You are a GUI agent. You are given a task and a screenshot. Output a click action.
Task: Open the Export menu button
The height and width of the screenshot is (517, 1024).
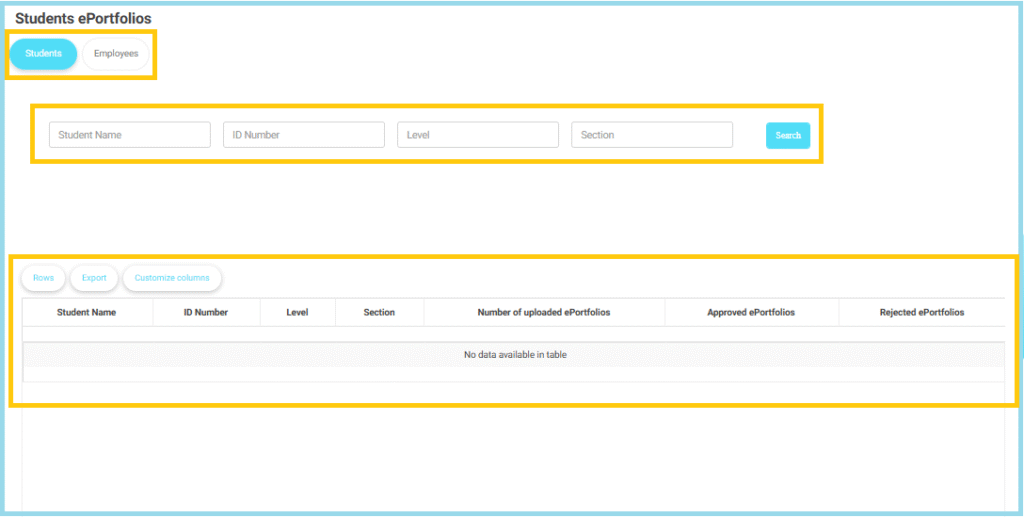point(94,278)
